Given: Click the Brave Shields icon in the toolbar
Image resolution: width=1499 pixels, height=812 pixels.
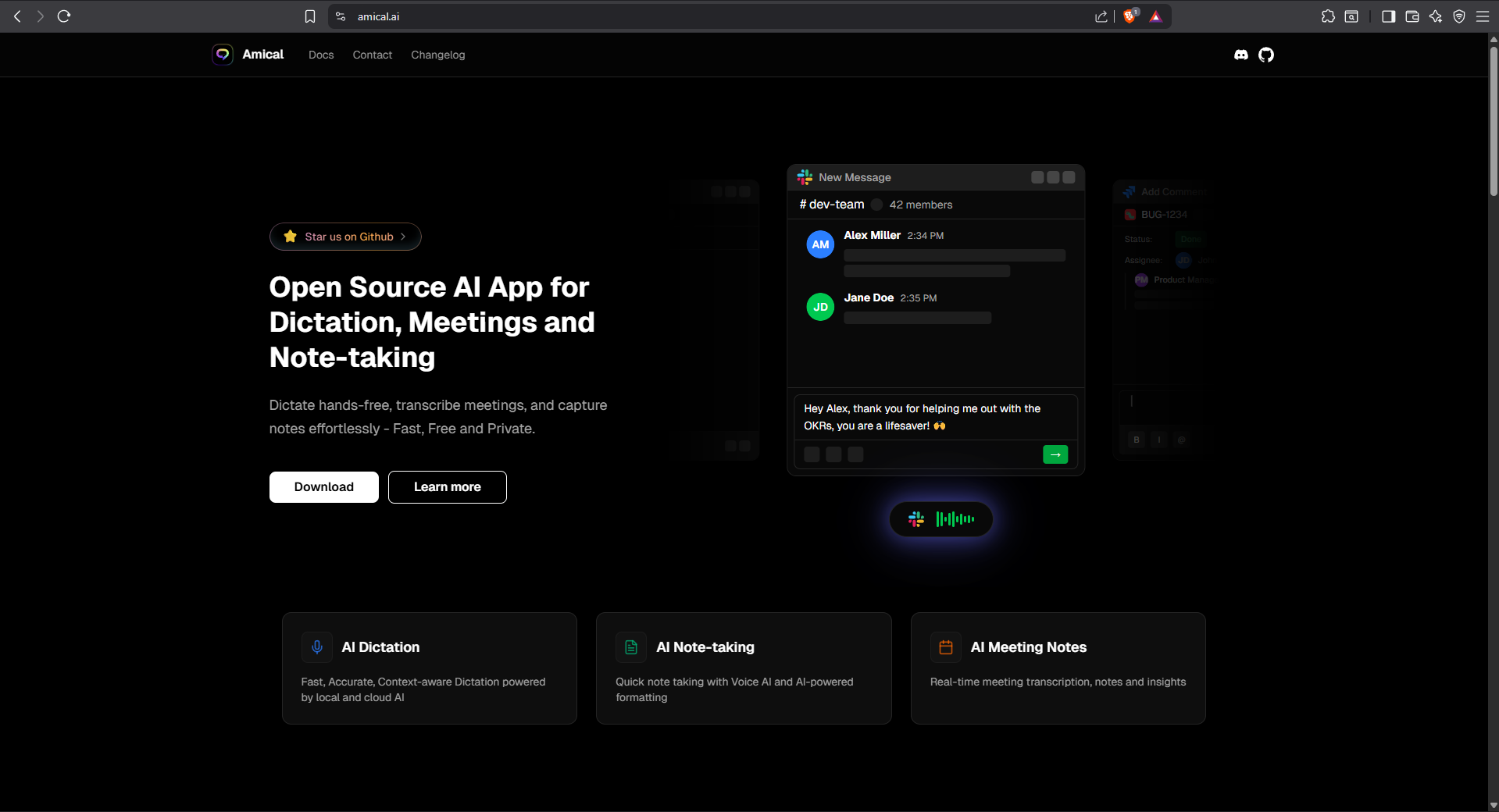Looking at the screenshot, I should coord(1130,16).
